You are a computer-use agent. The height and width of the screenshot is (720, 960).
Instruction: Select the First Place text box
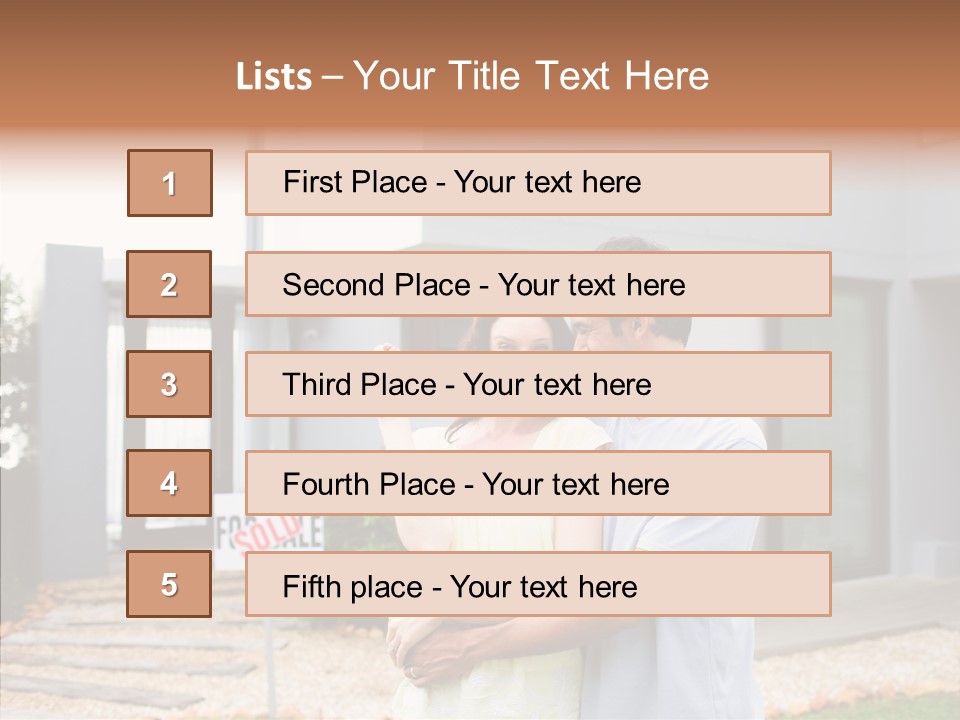[x=538, y=183]
